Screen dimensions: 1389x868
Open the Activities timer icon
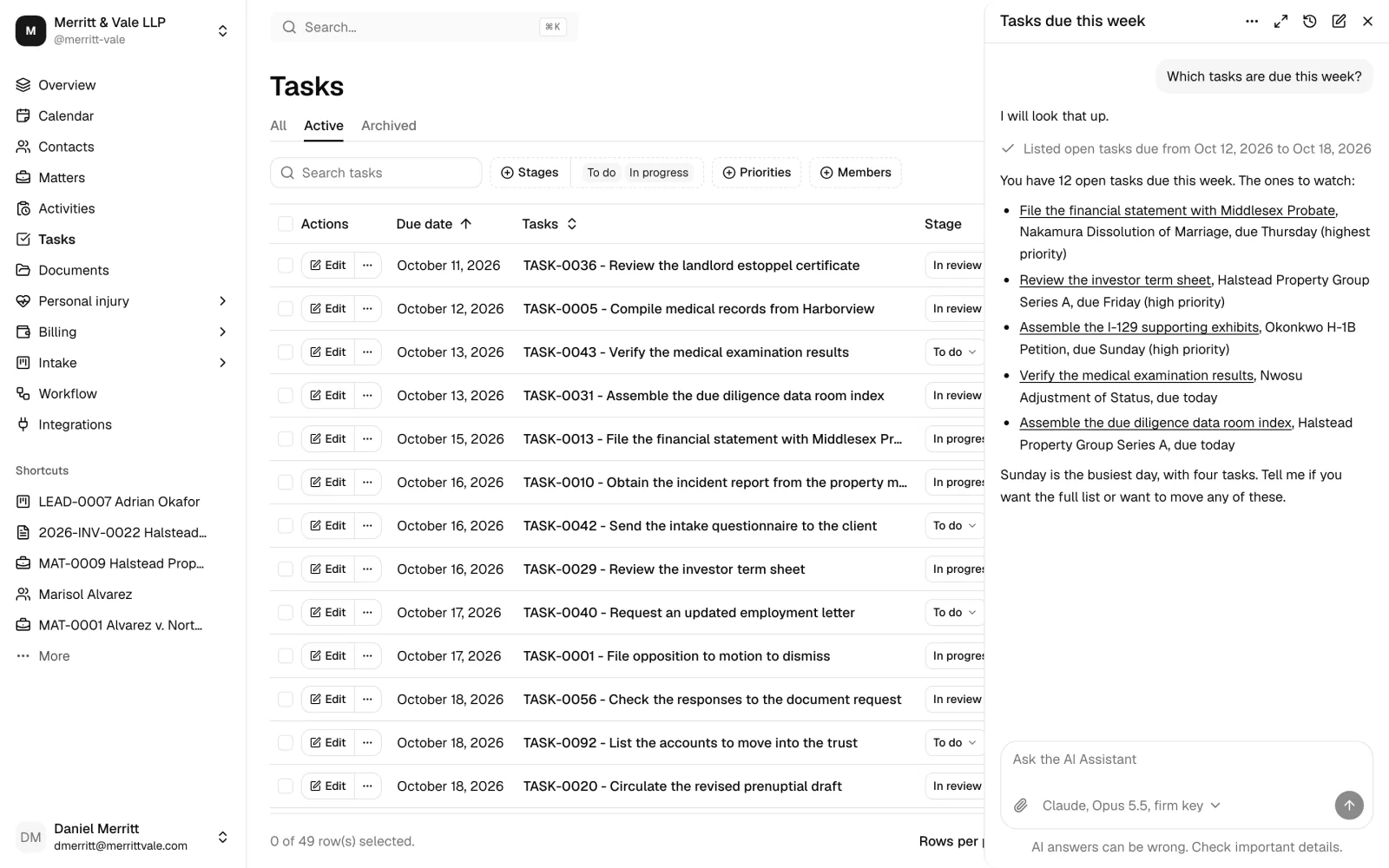click(23, 208)
